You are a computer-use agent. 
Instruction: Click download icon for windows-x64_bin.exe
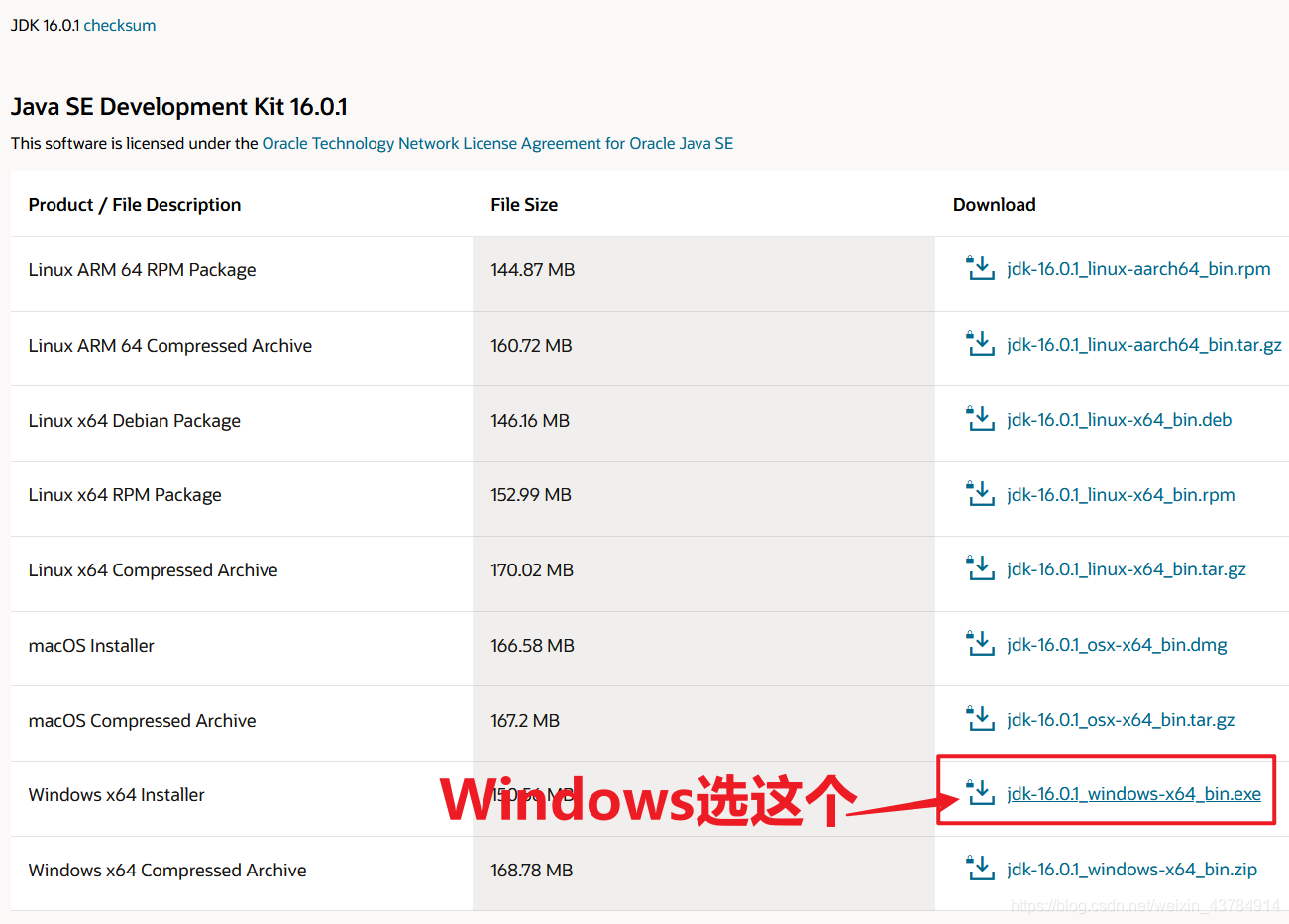click(980, 792)
